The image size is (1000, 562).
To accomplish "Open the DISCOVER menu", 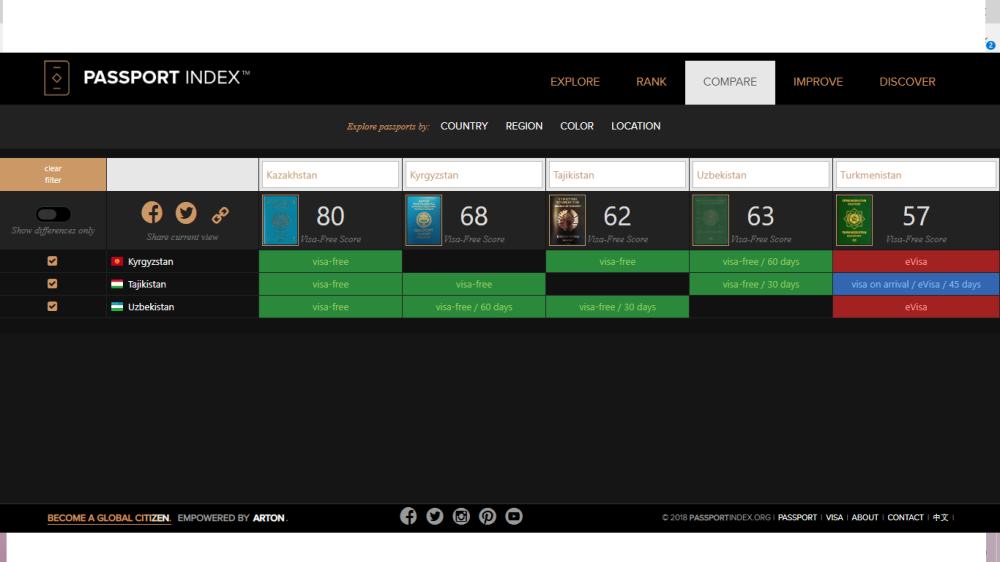I will coord(908,82).
